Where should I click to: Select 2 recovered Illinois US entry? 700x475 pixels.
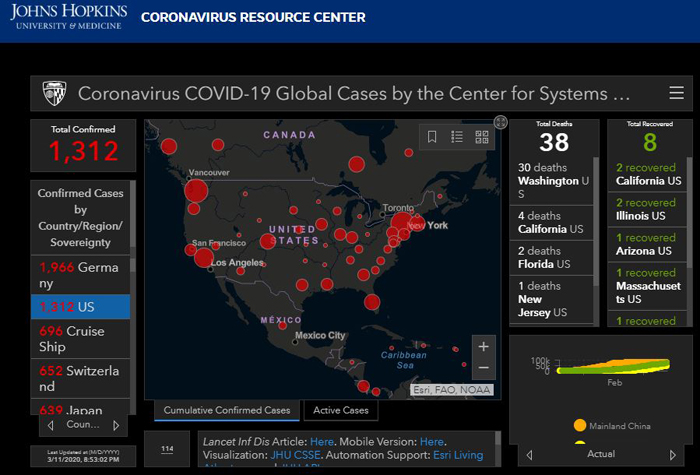(x=647, y=209)
